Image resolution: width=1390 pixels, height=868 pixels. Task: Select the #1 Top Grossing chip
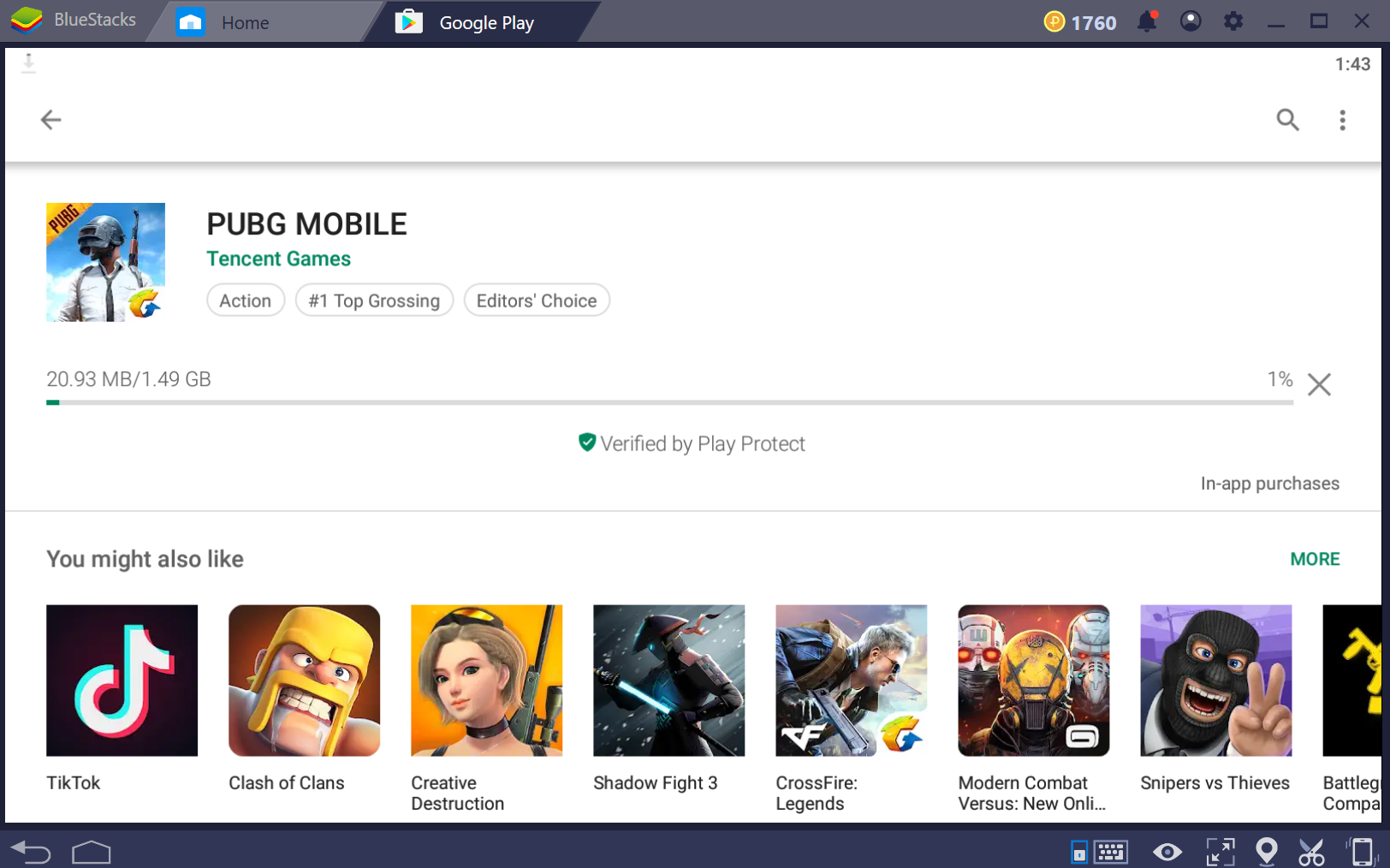tap(374, 300)
